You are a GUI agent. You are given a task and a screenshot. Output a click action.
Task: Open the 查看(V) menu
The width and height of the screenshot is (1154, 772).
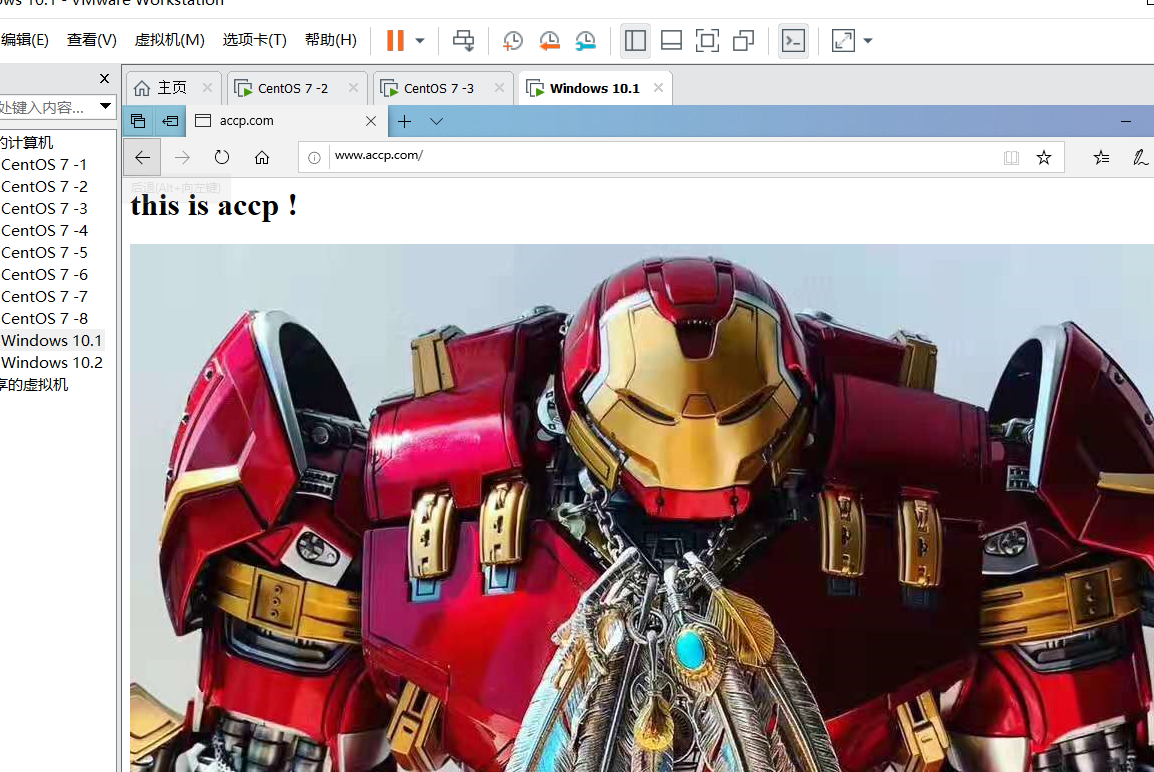tap(92, 40)
